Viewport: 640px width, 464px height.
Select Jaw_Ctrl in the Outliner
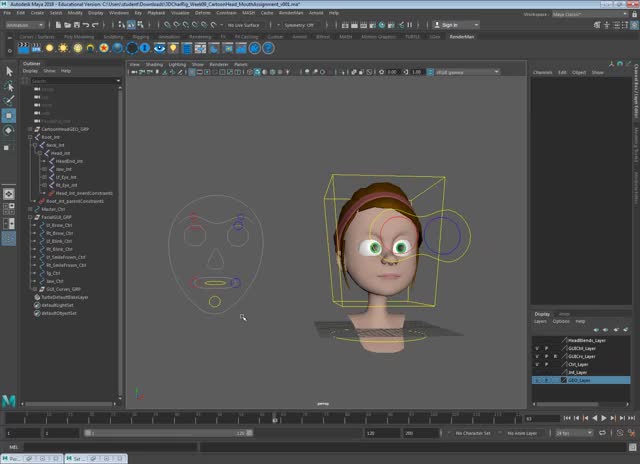[53, 281]
